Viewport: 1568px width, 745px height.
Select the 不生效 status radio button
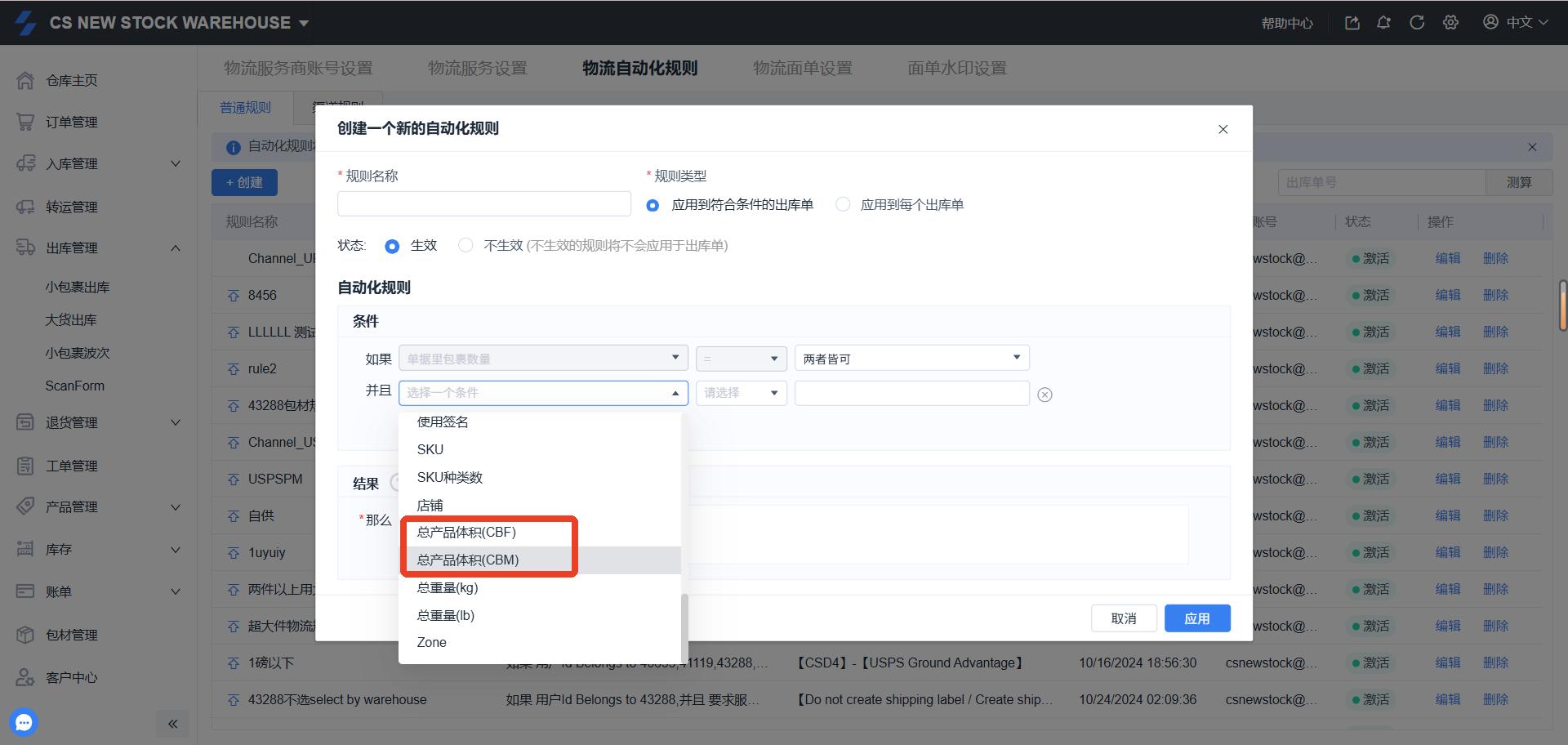(465, 245)
